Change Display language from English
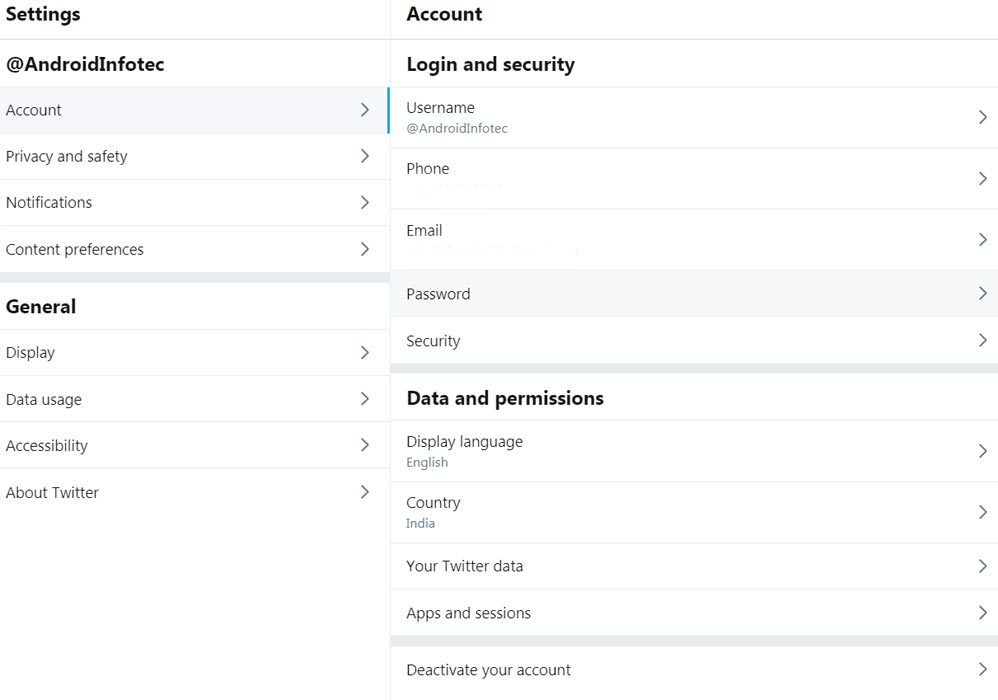The width and height of the screenshot is (998, 700). tap(694, 451)
